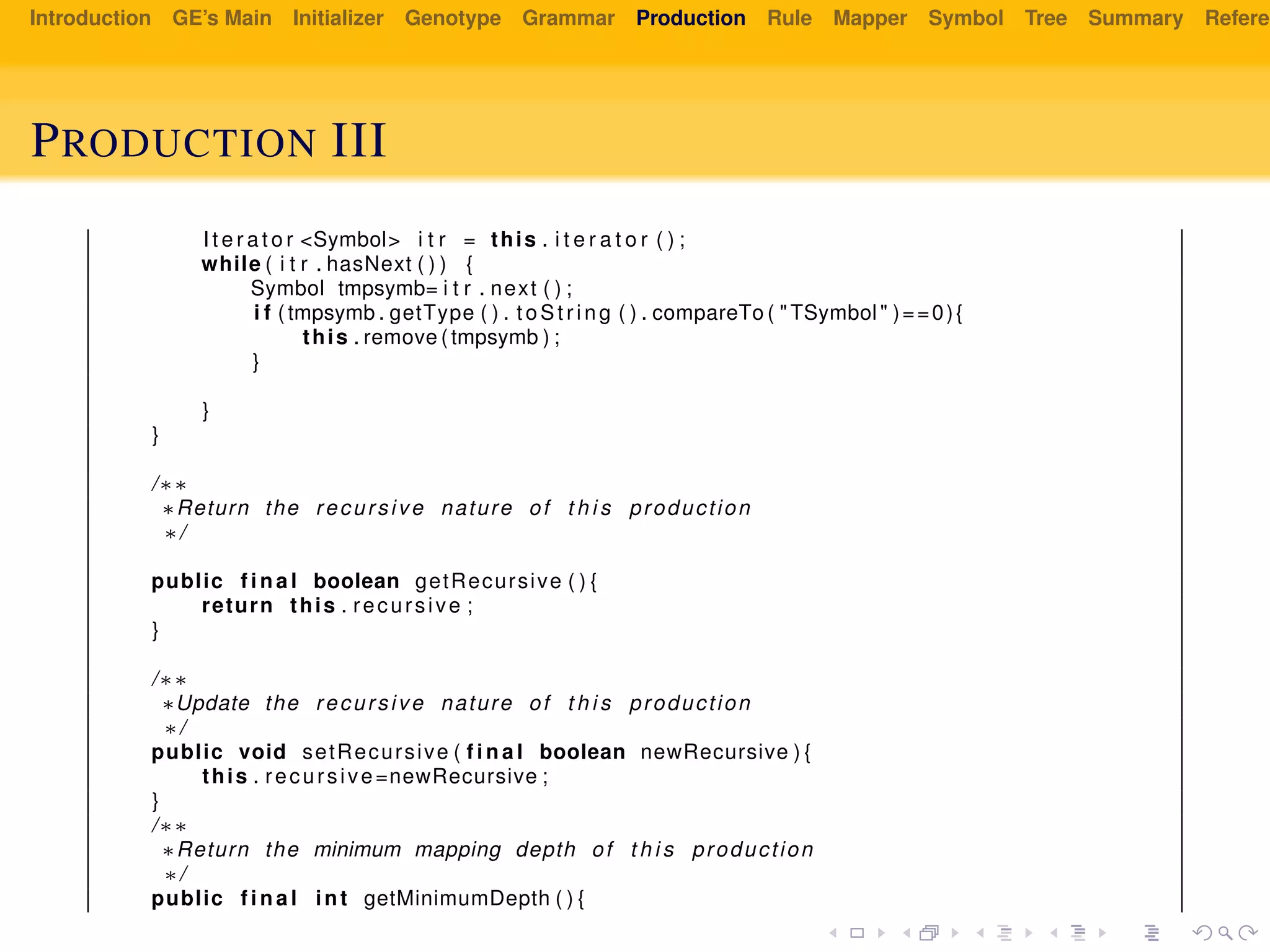Click comment 'Update the recursive nature'
The image size is (1270, 952).
(x=457, y=703)
